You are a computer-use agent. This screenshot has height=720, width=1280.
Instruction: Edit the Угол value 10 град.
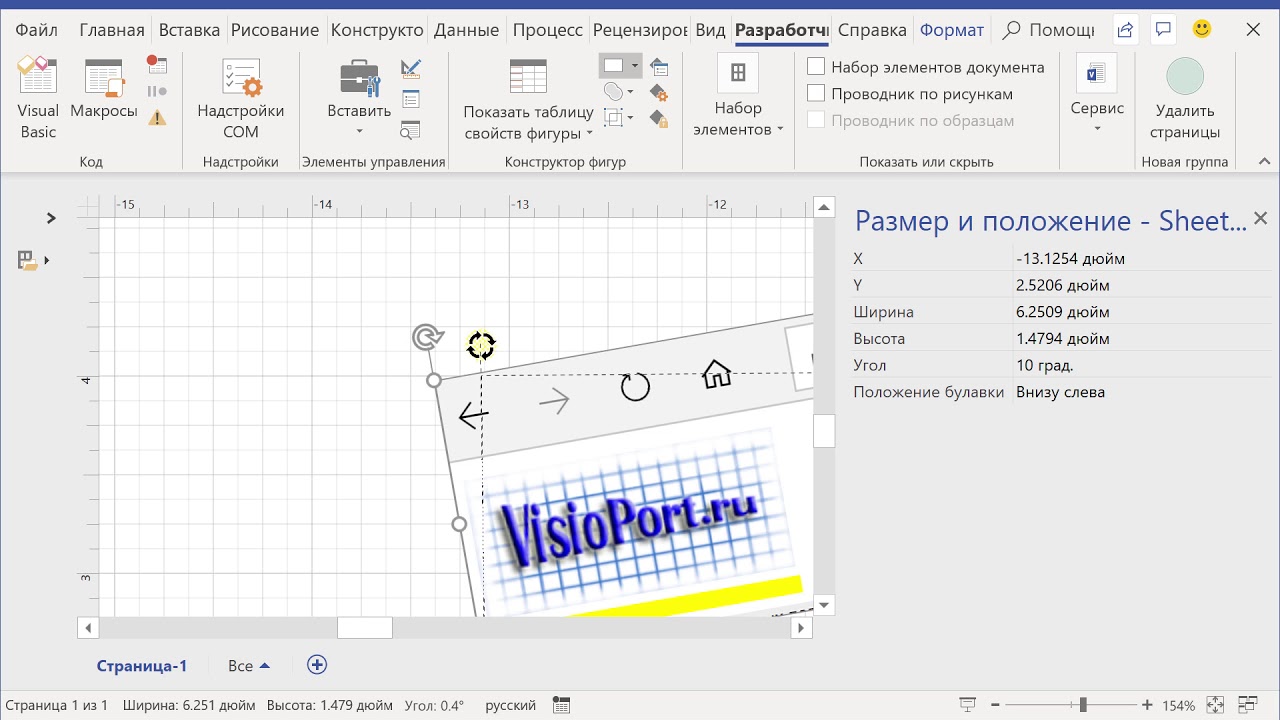pyautogui.click(x=1142, y=365)
